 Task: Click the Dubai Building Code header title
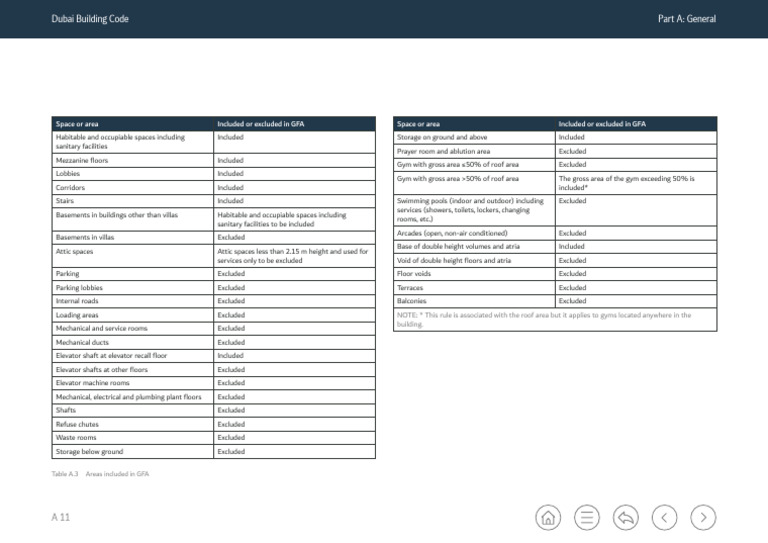[x=90, y=19]
